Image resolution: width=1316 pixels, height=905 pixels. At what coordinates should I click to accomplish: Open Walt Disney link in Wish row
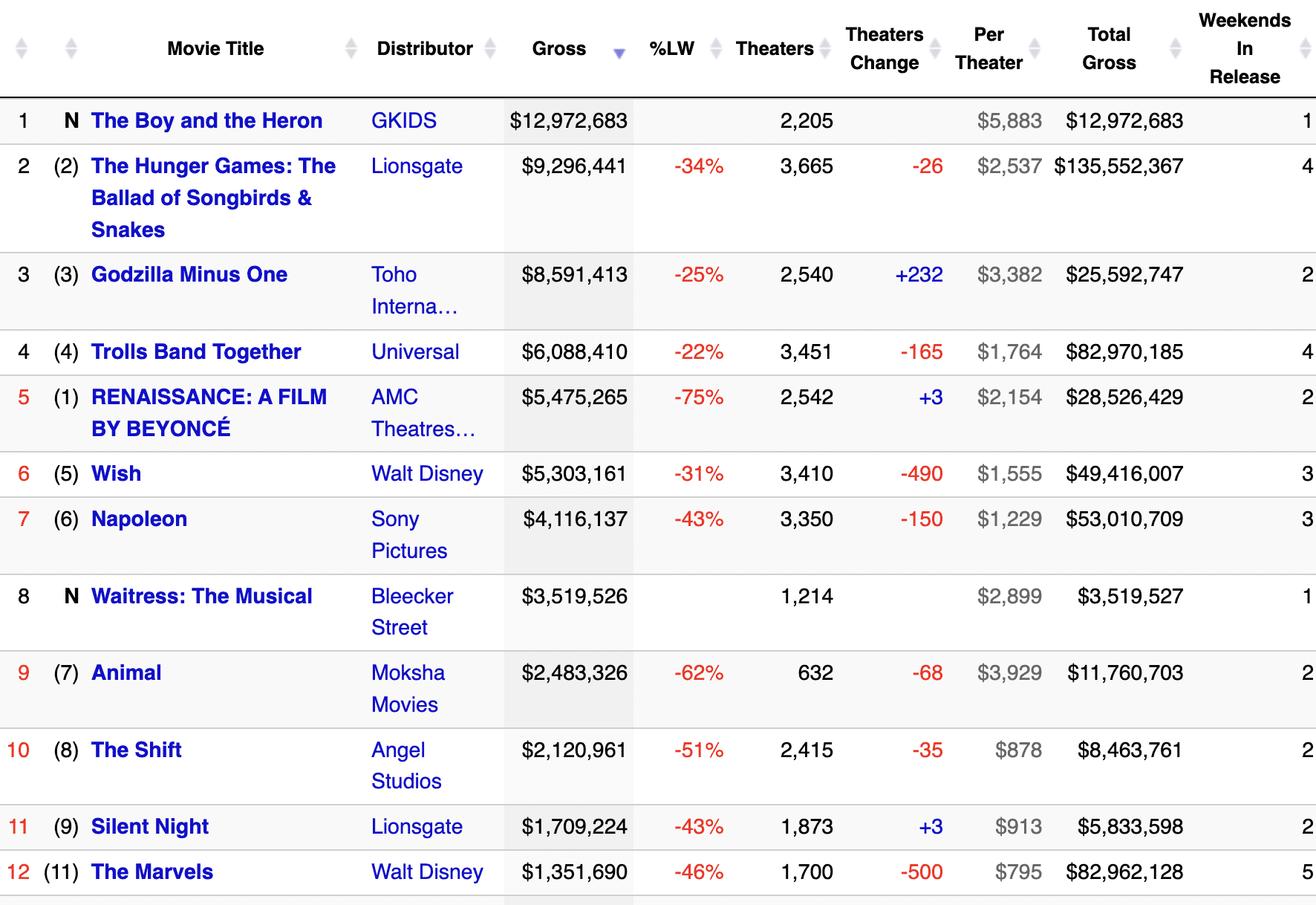427,473
